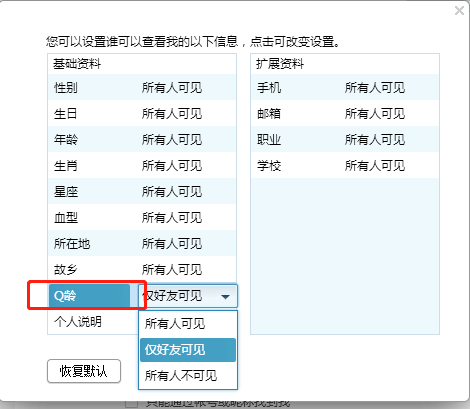
Task: Change visibility setting for 故乡
Action: coord(172,269)
